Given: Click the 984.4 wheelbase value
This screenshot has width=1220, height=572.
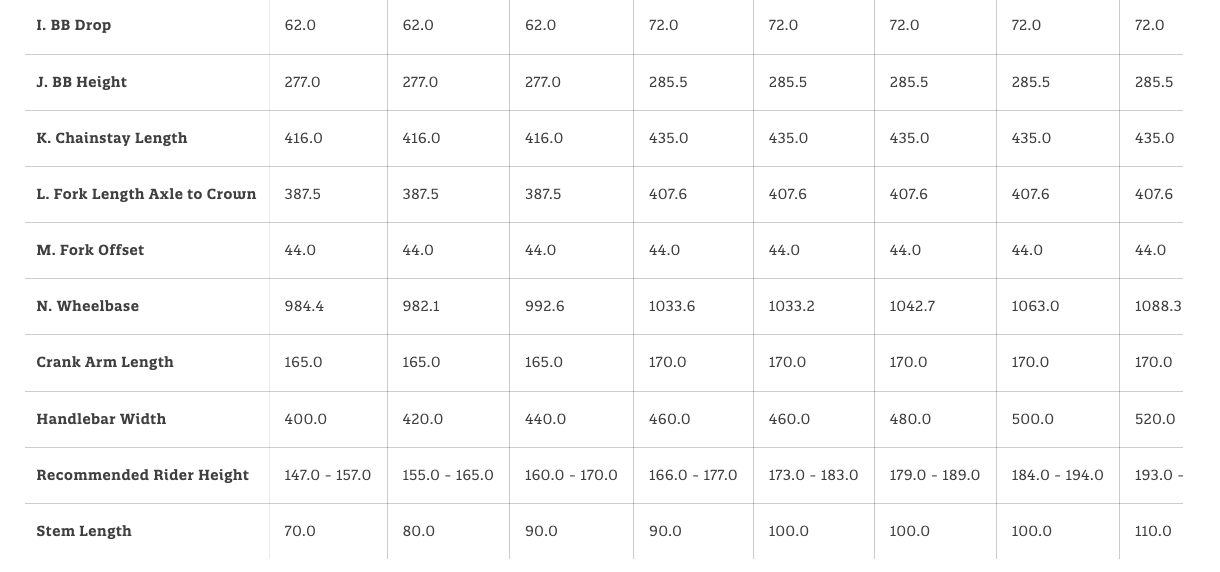Looking at the screenshot, I should click(x=304, y=306).
